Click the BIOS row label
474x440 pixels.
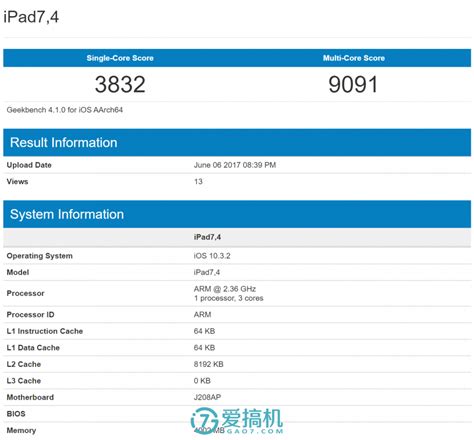16,414
